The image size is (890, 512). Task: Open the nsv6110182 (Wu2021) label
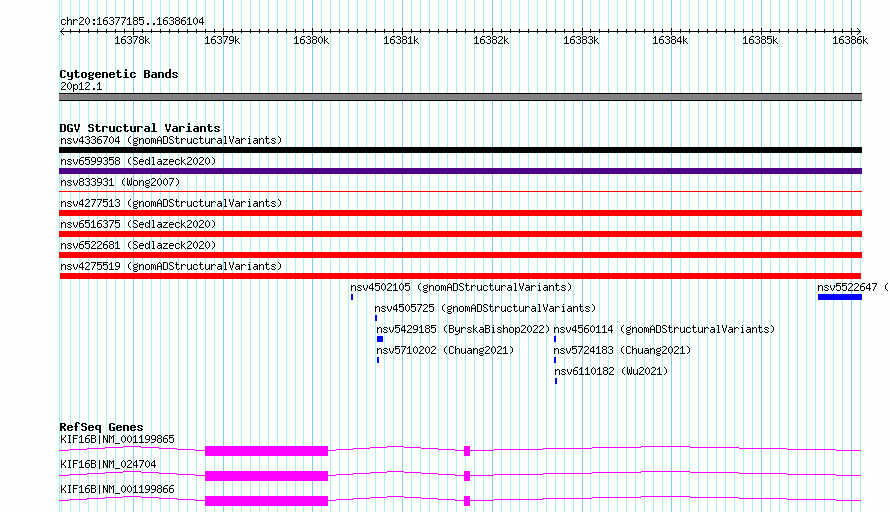pos(611,371)
